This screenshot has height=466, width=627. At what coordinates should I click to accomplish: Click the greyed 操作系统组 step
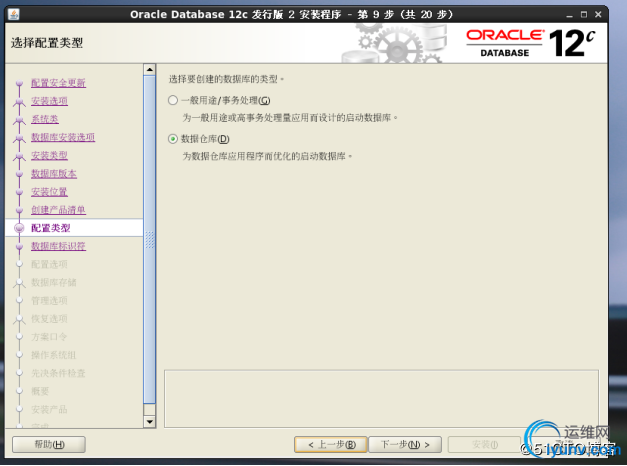click(x=54, y=355)
